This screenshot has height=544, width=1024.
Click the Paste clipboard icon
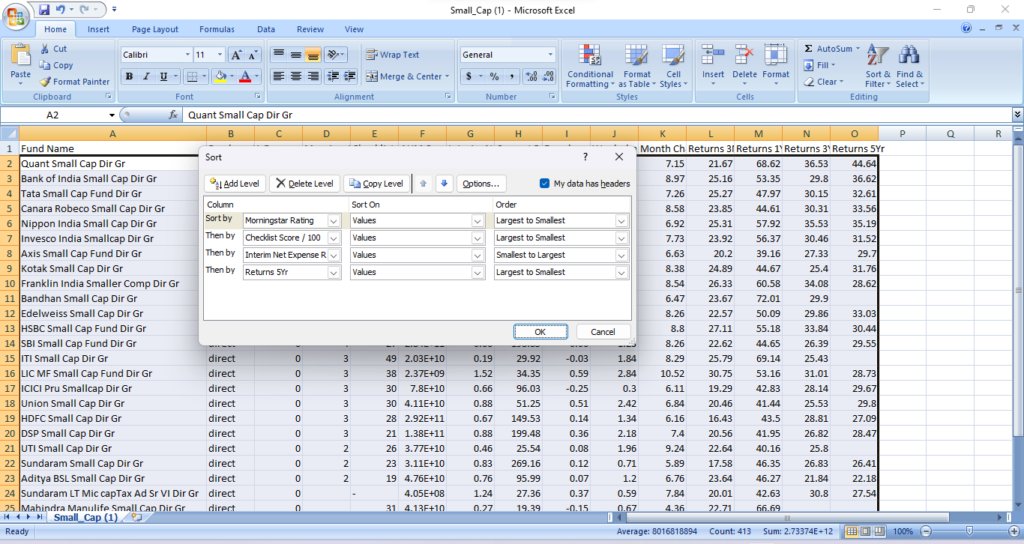(20, 56)
